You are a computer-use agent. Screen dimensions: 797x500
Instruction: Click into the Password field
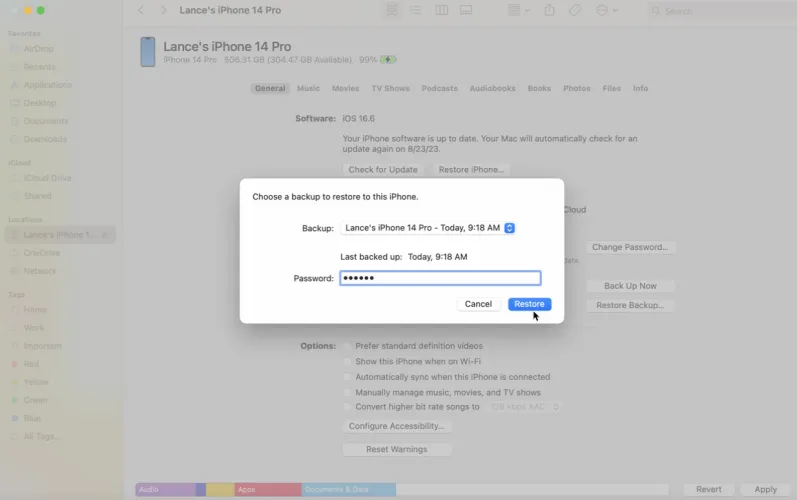440,278
